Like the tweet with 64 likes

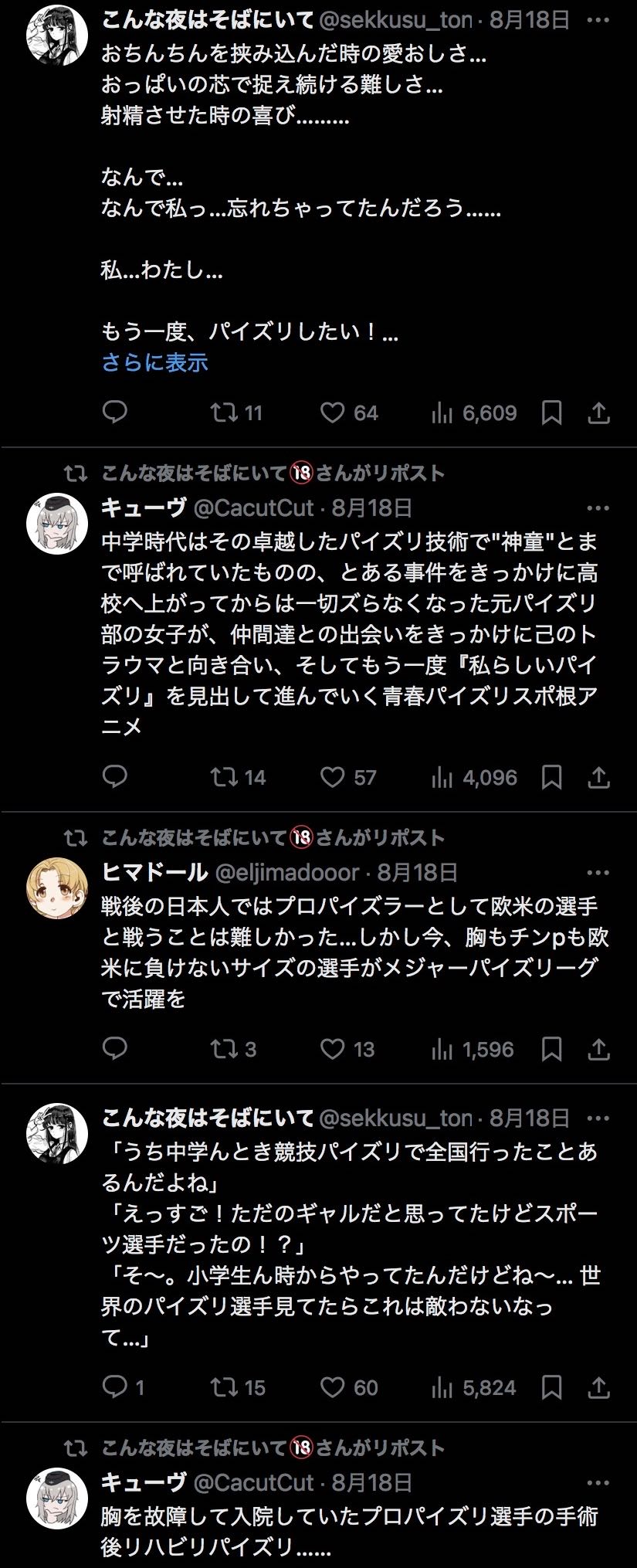coord(333,413)
